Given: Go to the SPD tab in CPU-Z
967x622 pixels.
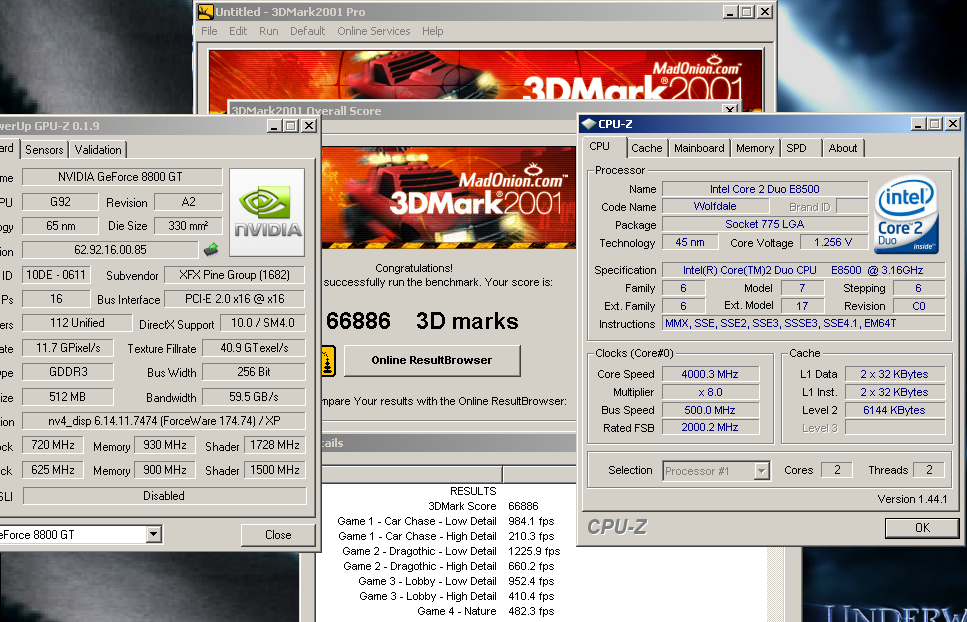Looking at the screenshot, I should click(796, 148).
